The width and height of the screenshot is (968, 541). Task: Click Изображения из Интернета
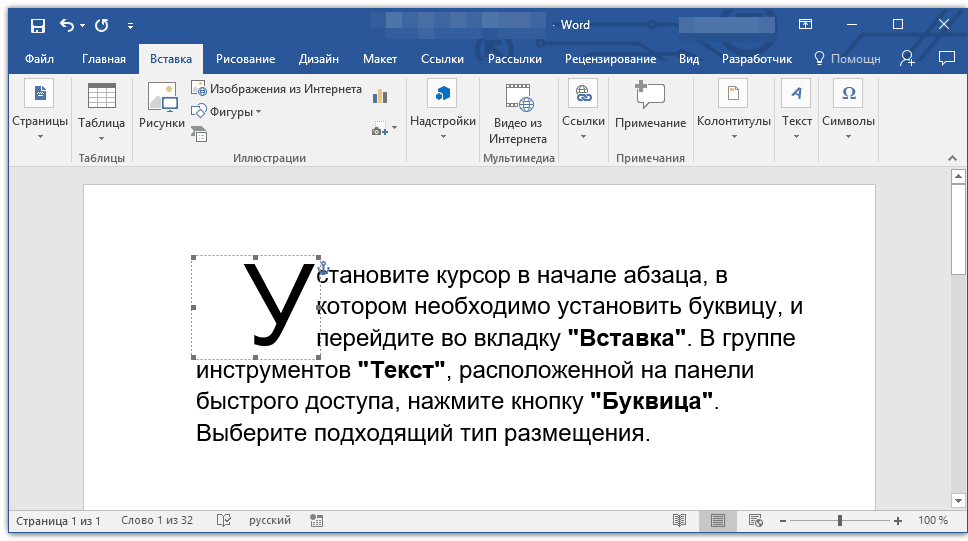point(277,89)
